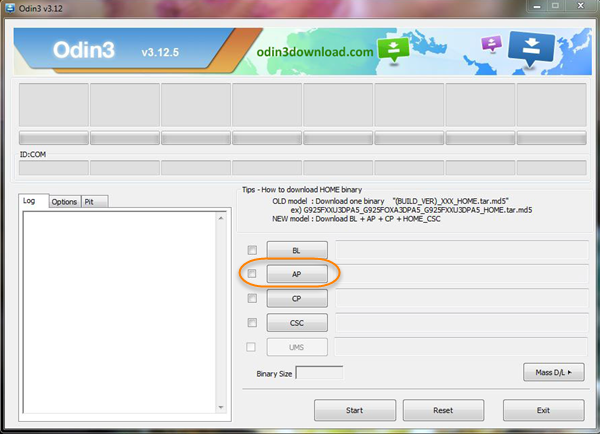Viewport: 600px width, 434px height.
Task: Click the first progress bar slot
Action: coord(54,138)
